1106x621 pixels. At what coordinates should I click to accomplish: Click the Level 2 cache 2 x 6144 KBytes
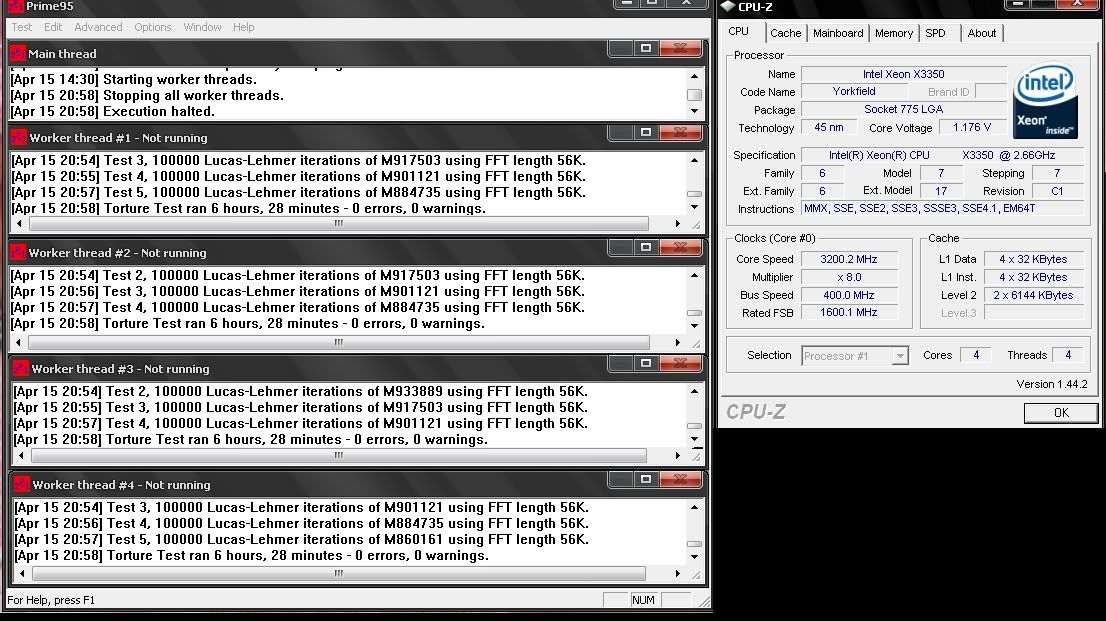tap(1033, 295)
